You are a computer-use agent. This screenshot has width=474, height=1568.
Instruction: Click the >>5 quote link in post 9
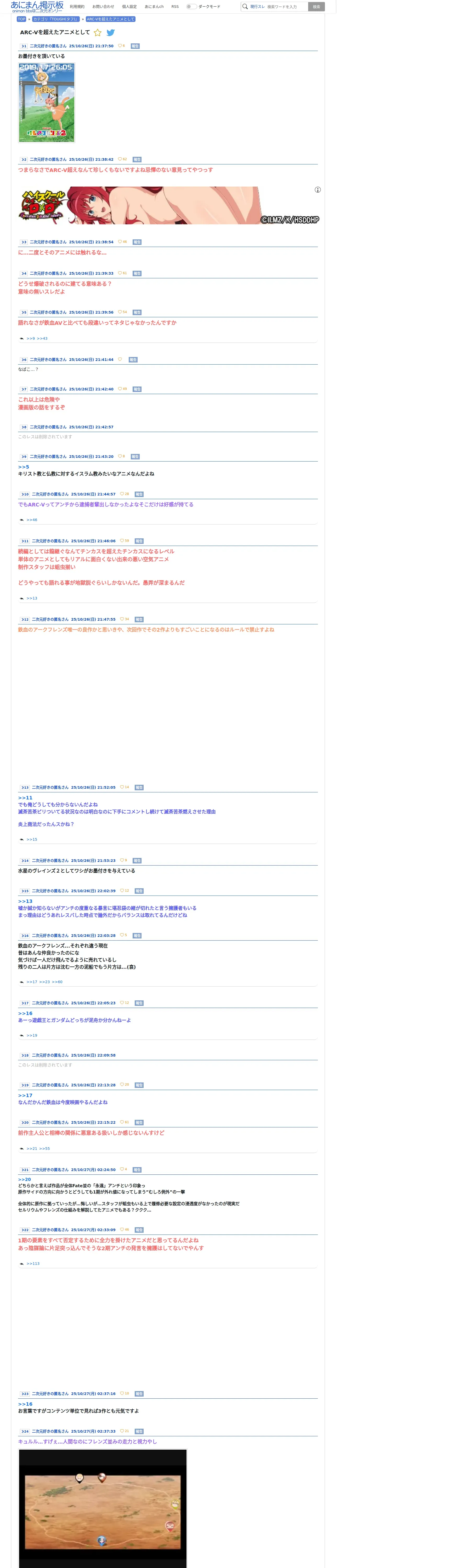point(23,467)
